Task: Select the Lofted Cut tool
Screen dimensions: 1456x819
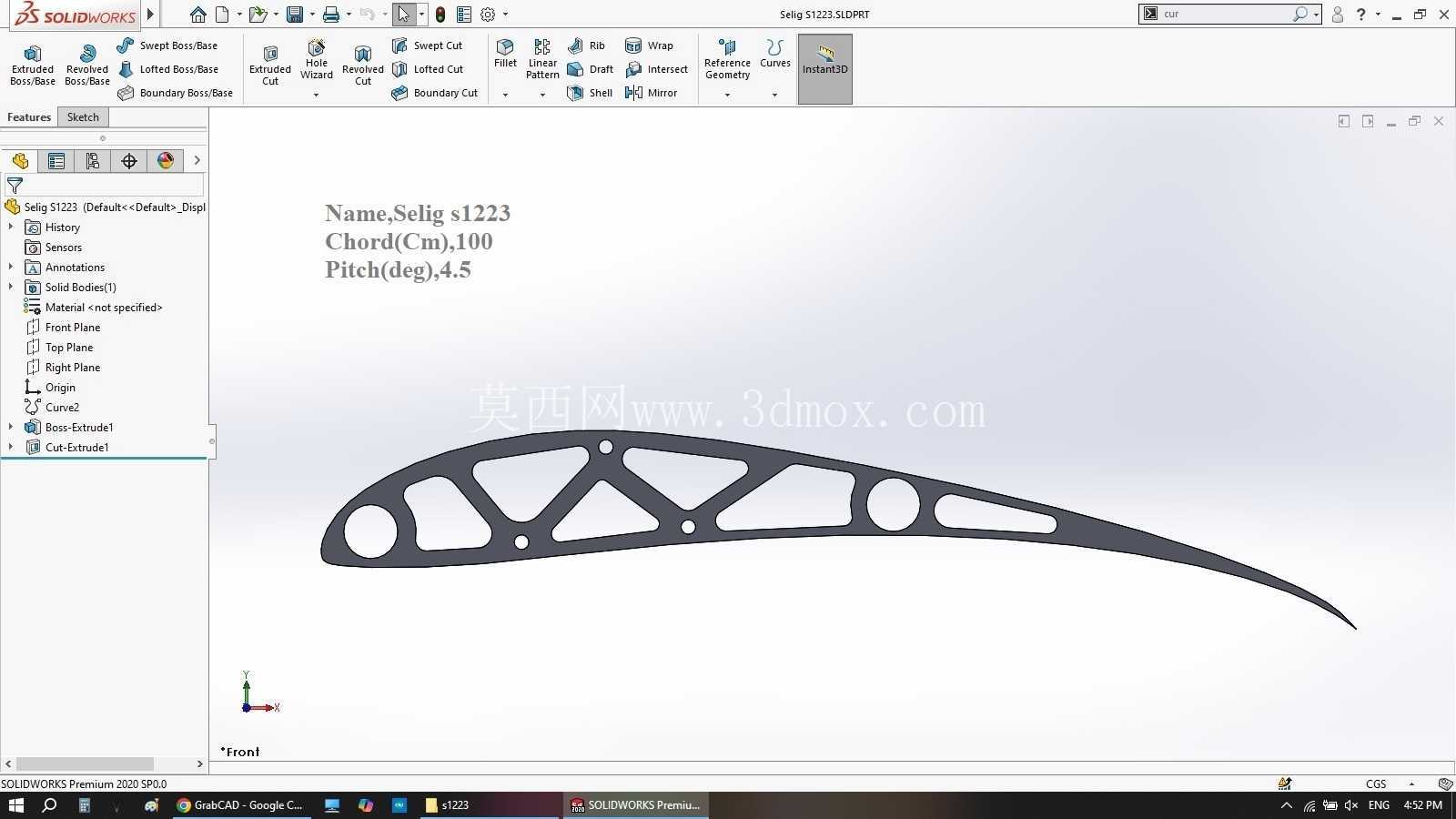Action: coord(427,69)
